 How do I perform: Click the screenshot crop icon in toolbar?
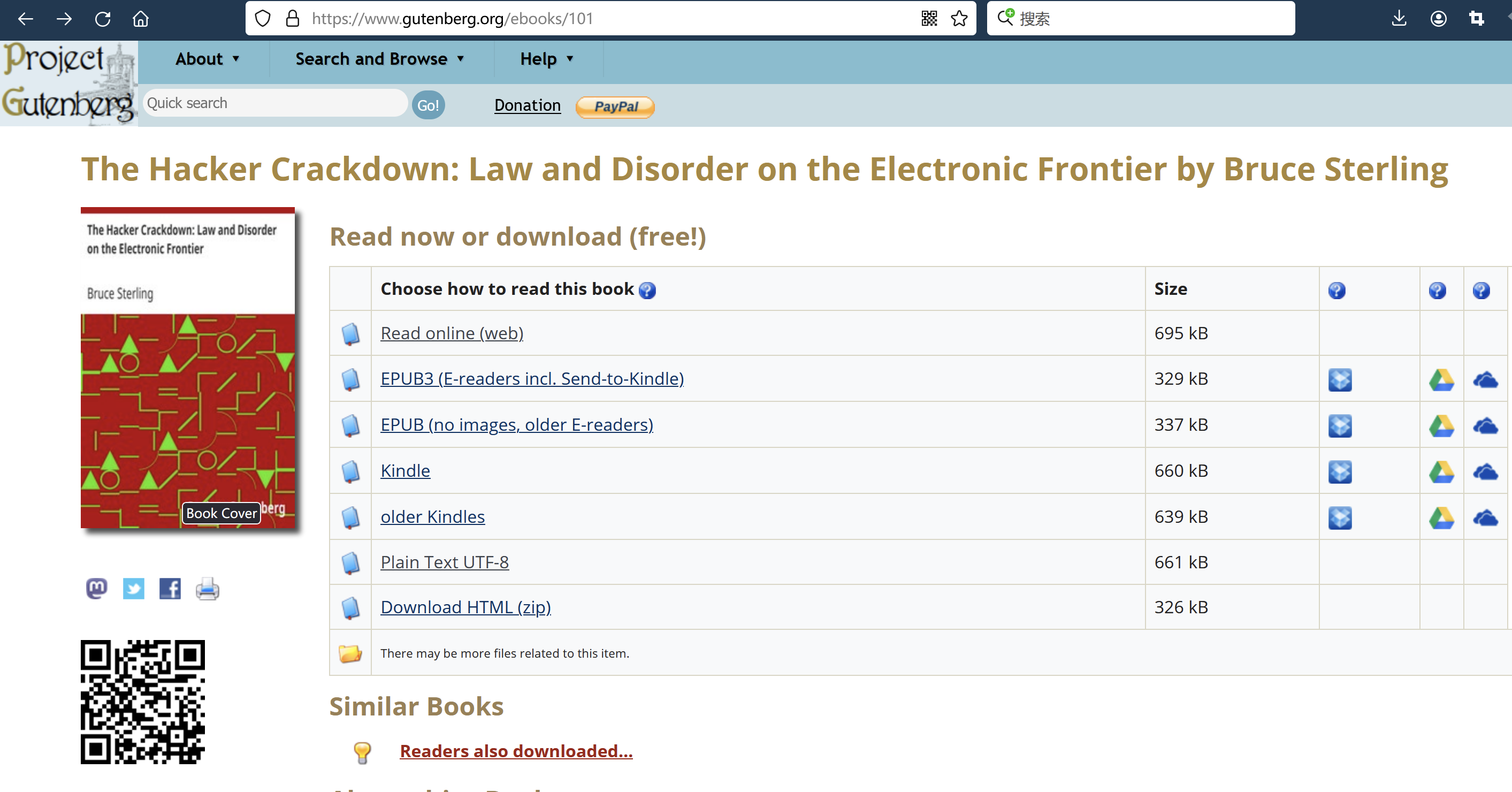pos(1477,19)
